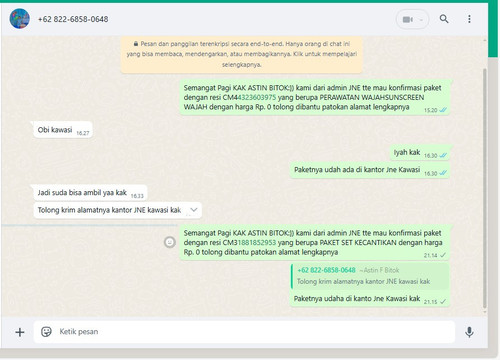
Task: Open emoji picker
Action: click(x=46, y=332)
